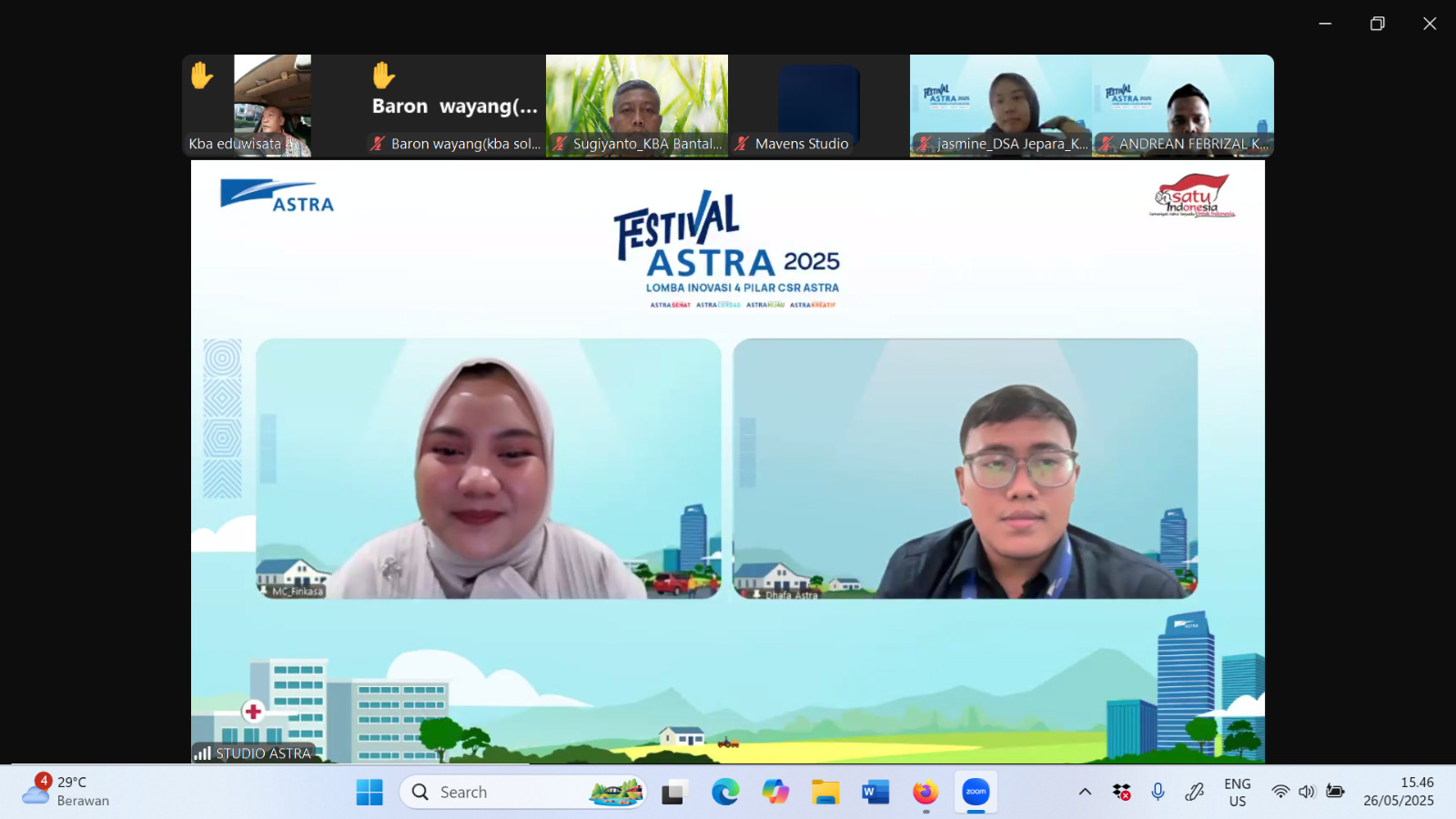1456x819 pixels.
Task: Click muted mic icon on Mavens Studio
Action: [x=743, y=144]
